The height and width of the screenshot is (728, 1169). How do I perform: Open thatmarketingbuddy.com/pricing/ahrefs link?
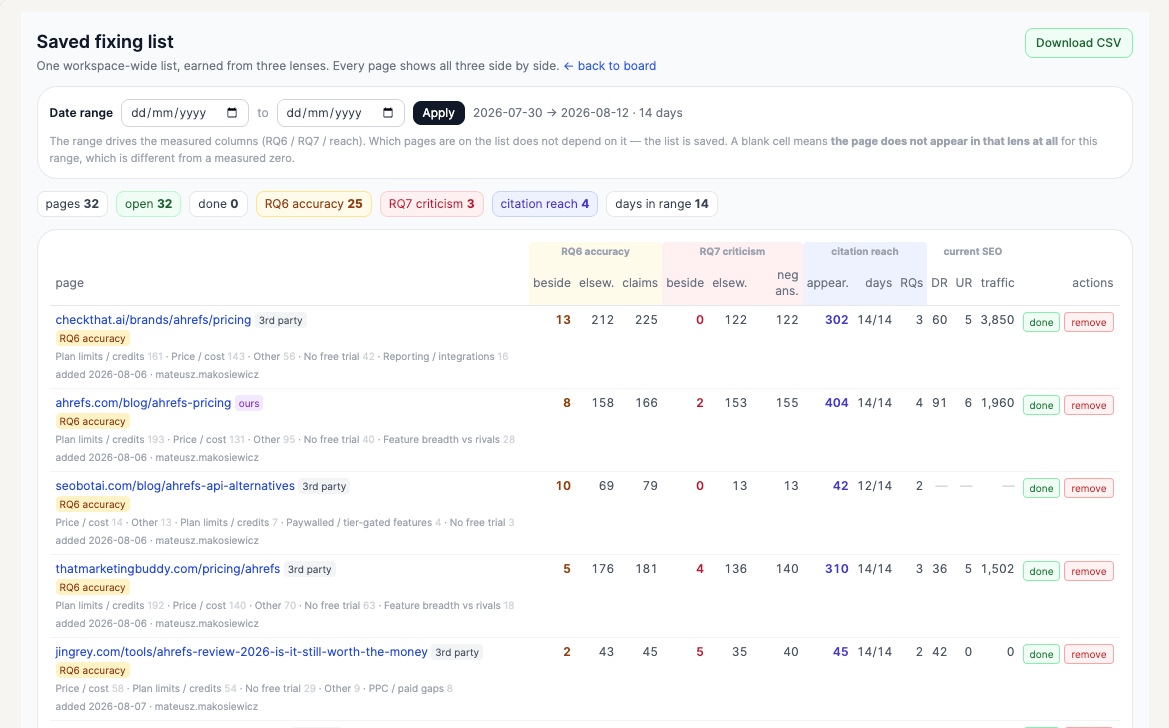pos(168,568)
